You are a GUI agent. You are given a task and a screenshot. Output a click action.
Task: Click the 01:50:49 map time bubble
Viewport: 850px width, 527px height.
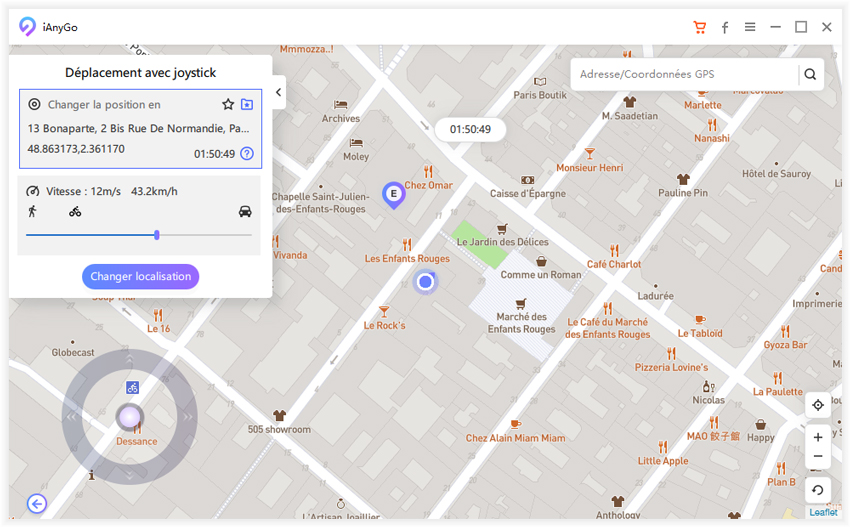click(470, 130)
